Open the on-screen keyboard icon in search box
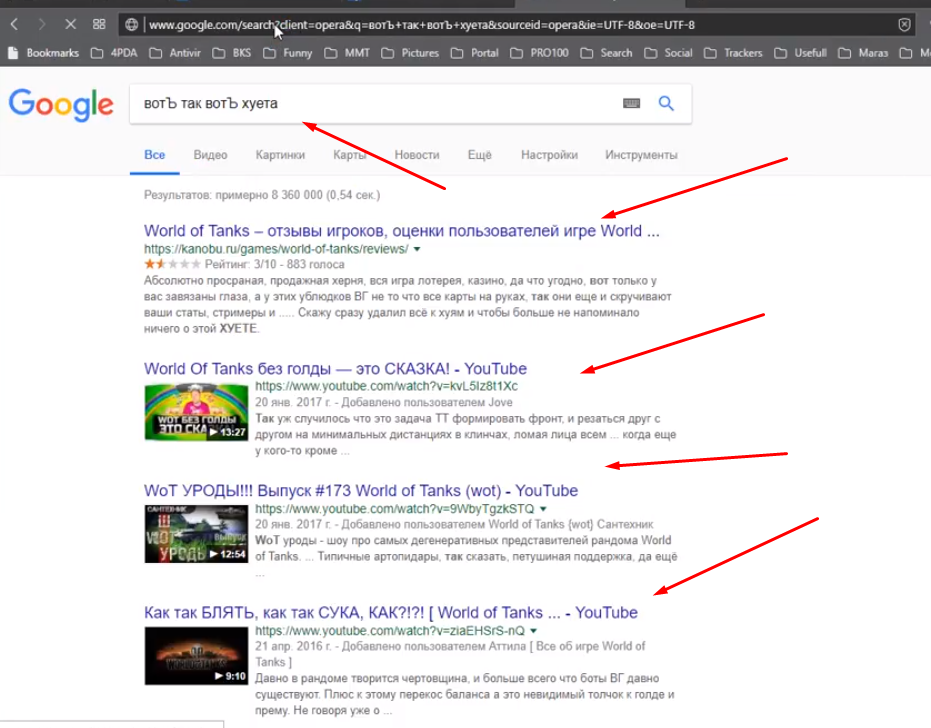This screenshot has width=931, height=728. tap(631, 103)
